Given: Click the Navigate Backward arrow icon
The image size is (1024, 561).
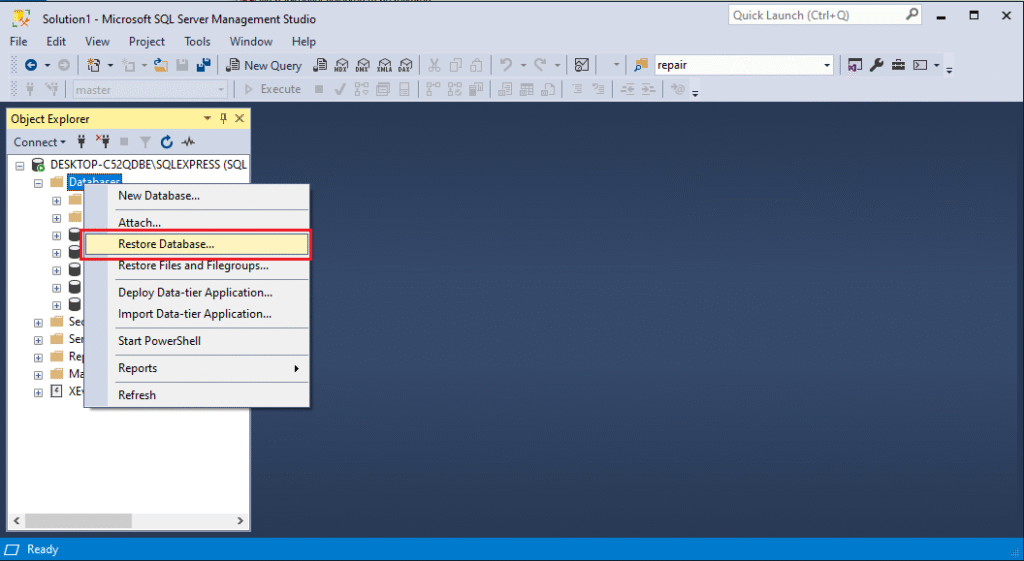Looking at the screenshot, I should click(31, 65).
